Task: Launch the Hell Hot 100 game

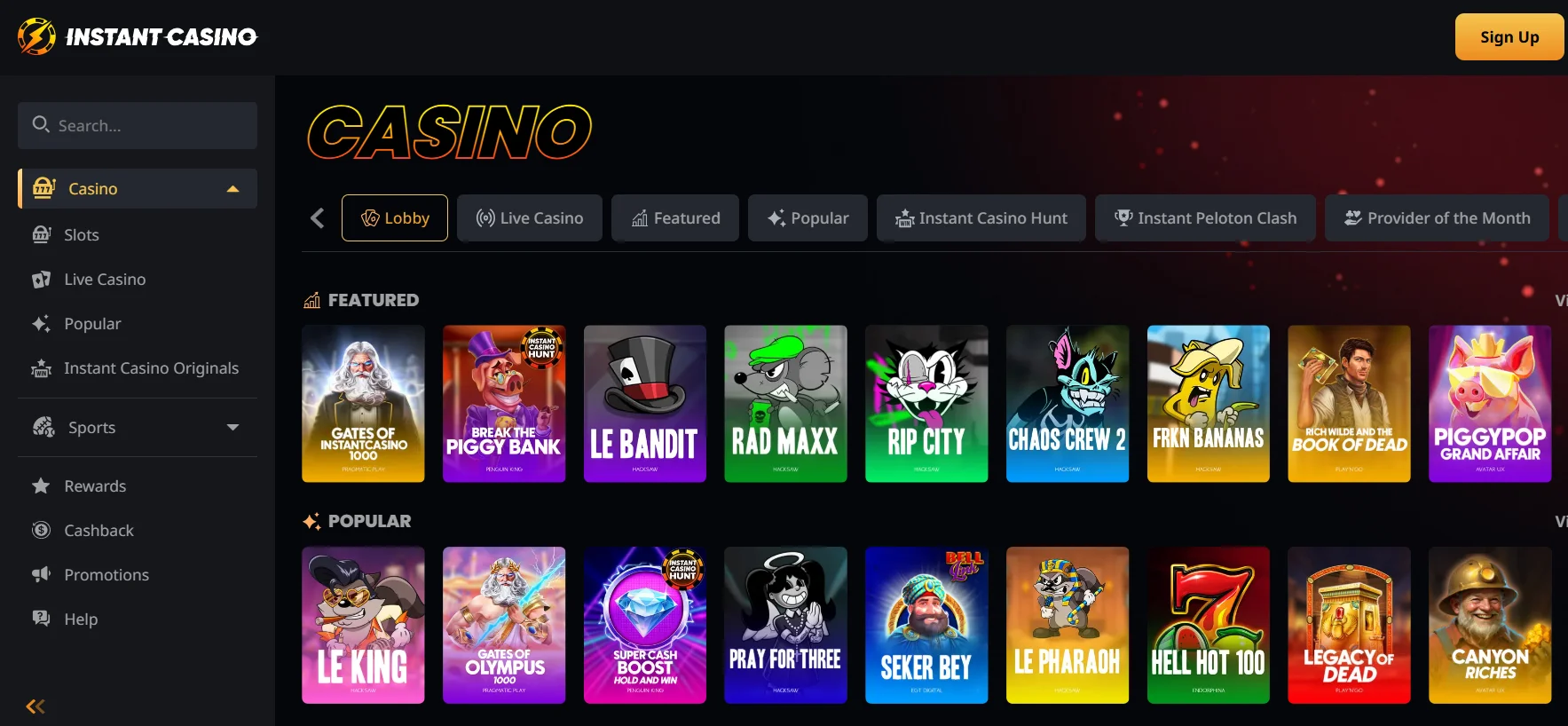Action: 1209,625
